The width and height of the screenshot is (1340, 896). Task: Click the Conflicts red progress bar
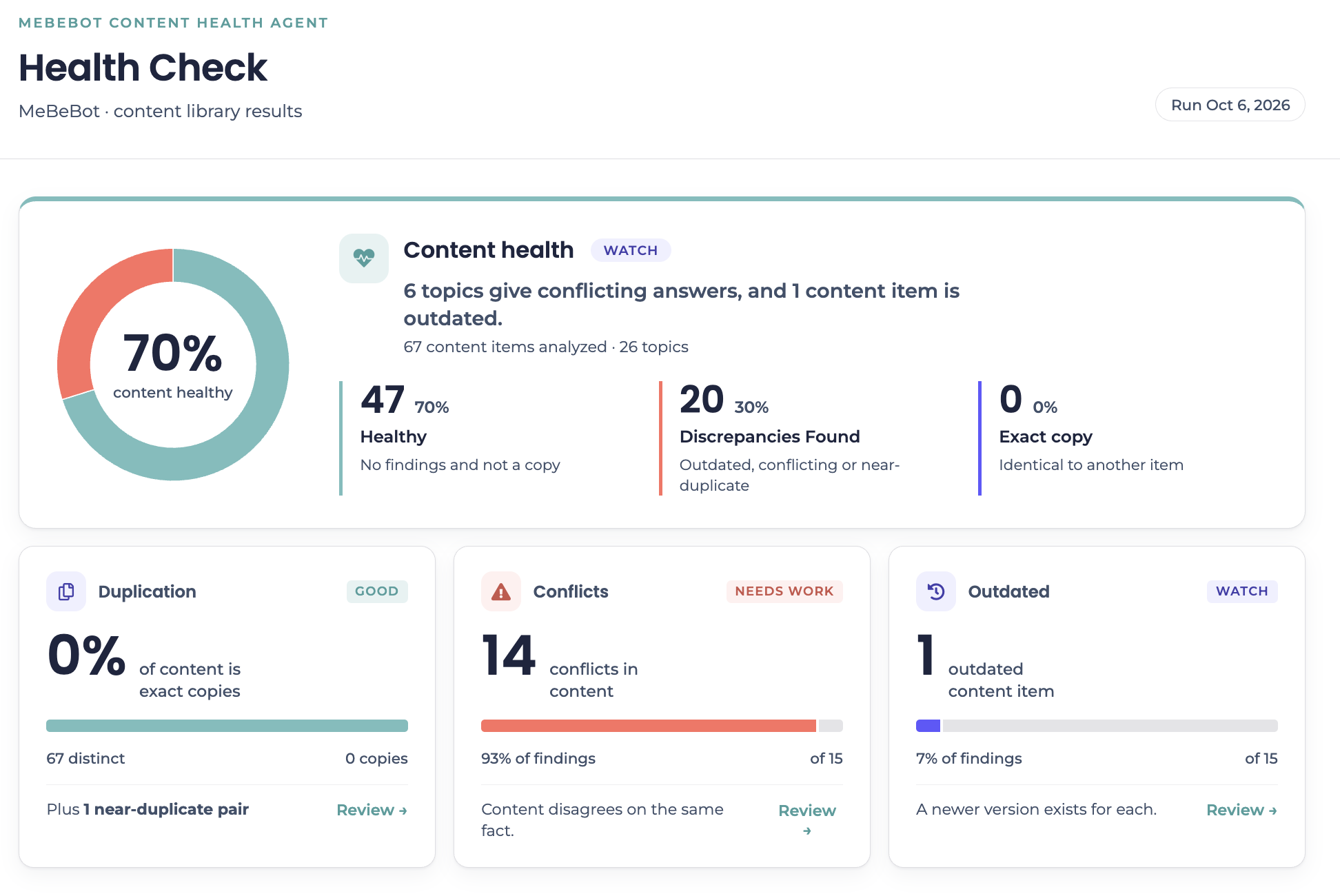(x=649, y=726)
